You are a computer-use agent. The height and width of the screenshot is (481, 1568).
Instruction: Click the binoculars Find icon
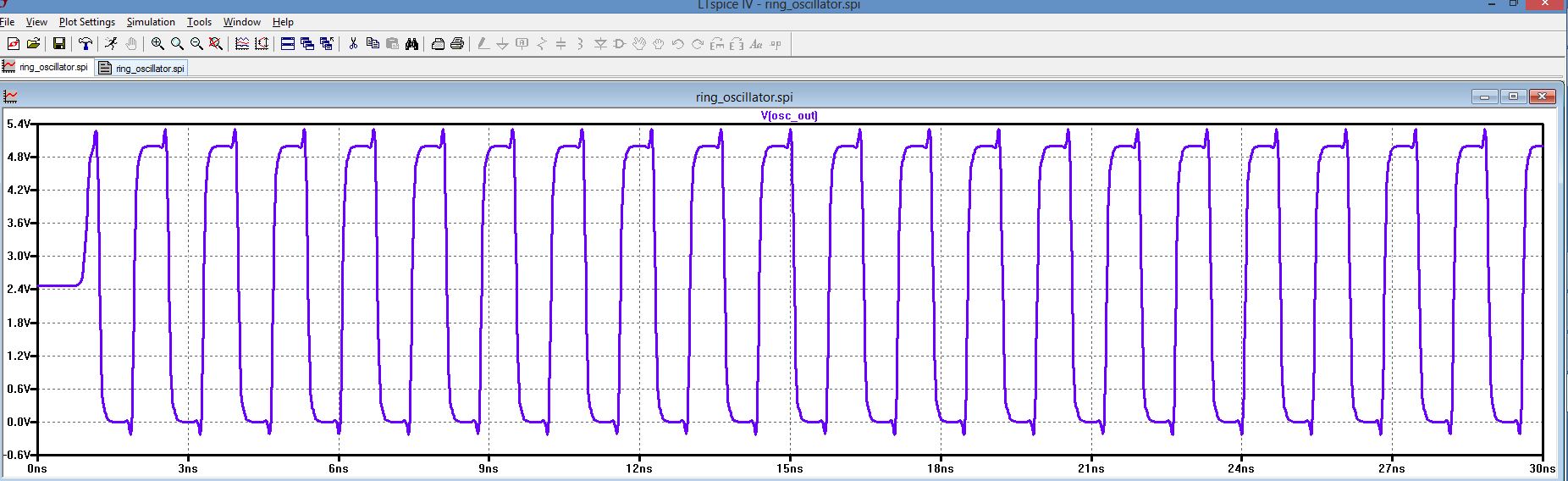point(412,44)
